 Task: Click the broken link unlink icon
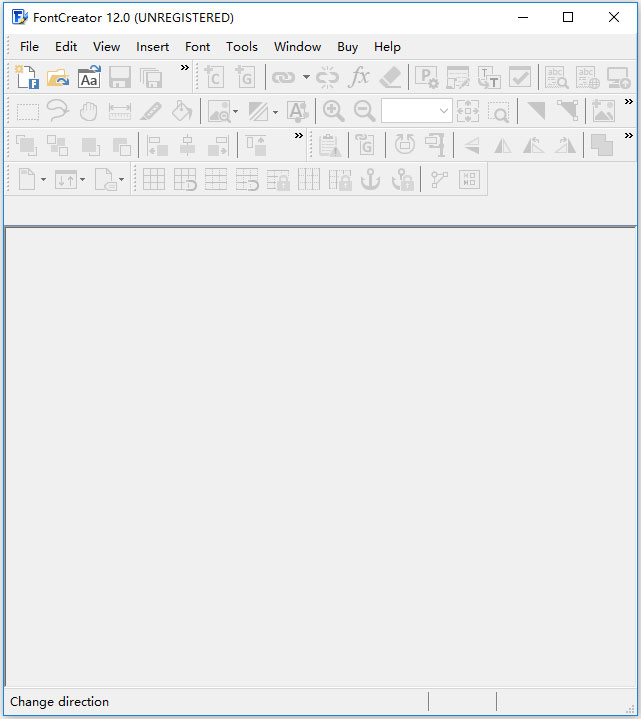point(327,77)
